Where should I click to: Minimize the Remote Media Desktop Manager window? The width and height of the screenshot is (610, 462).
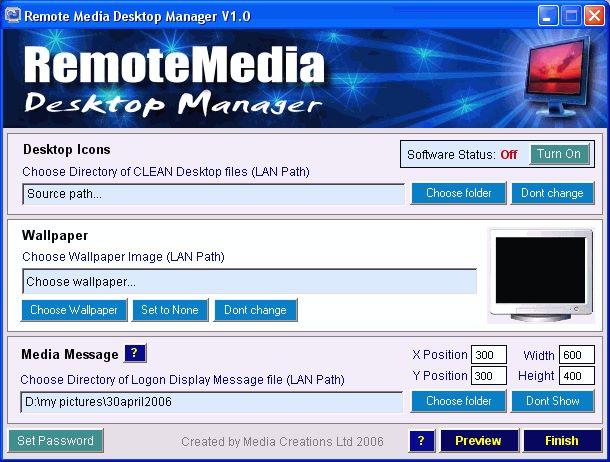click(548, 16)
